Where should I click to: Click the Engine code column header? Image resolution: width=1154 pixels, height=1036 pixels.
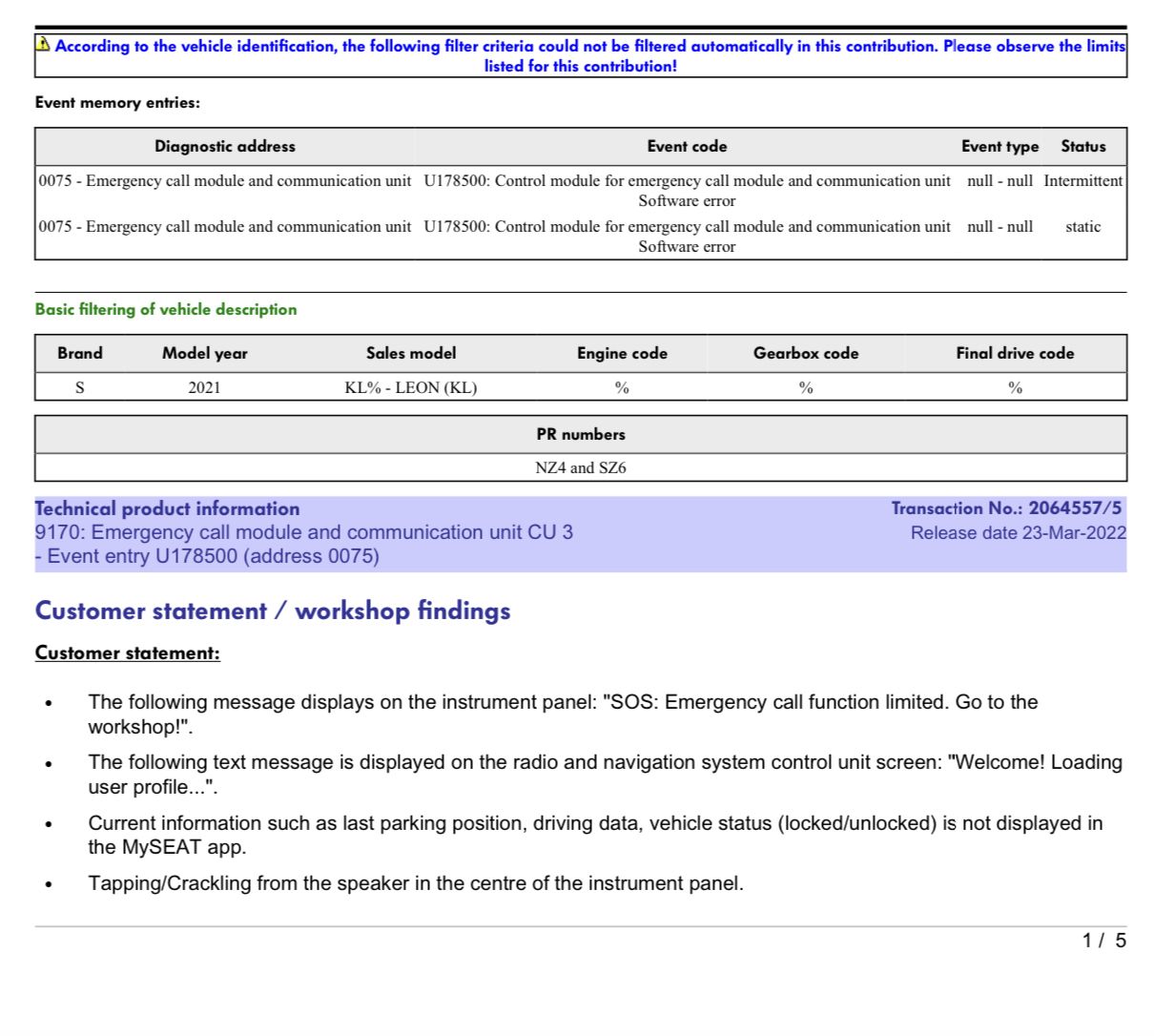622,353
